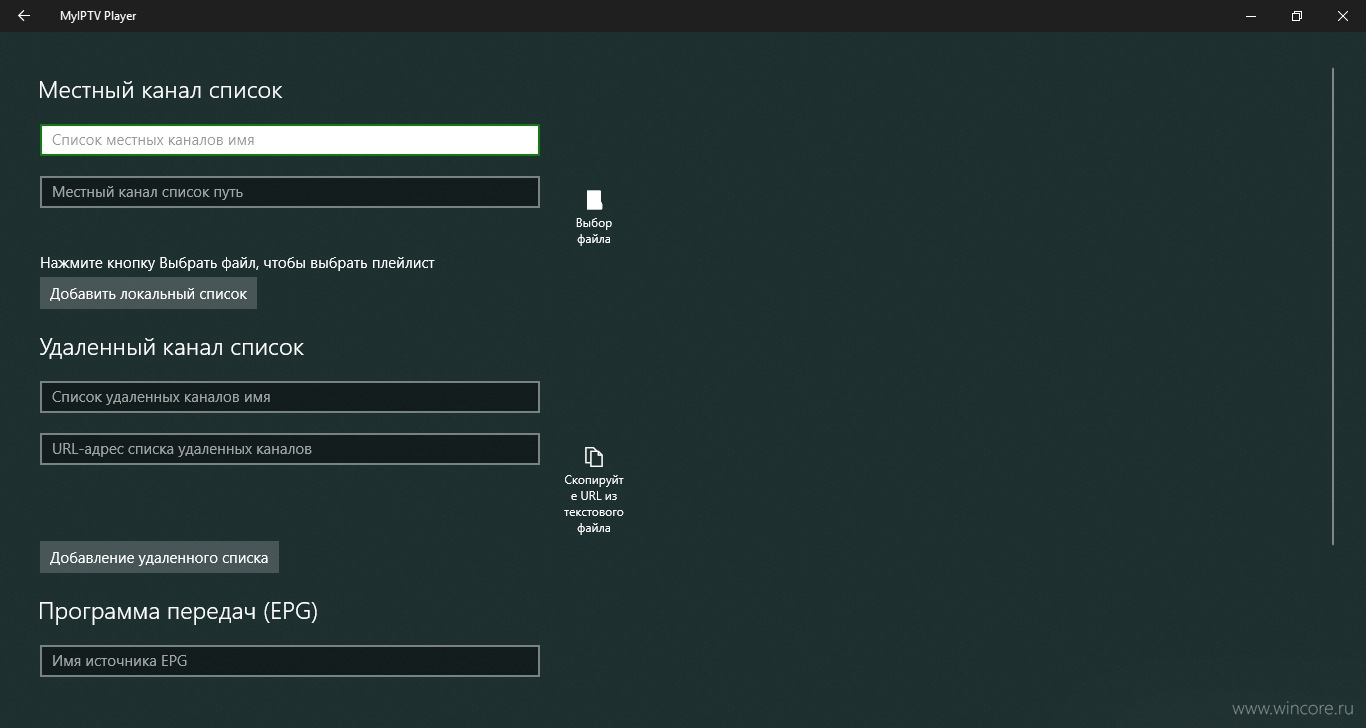This screenshot has width=1366, height=728.
Task: Focus the Имя источника EPG field
Action: pos(290,661)
